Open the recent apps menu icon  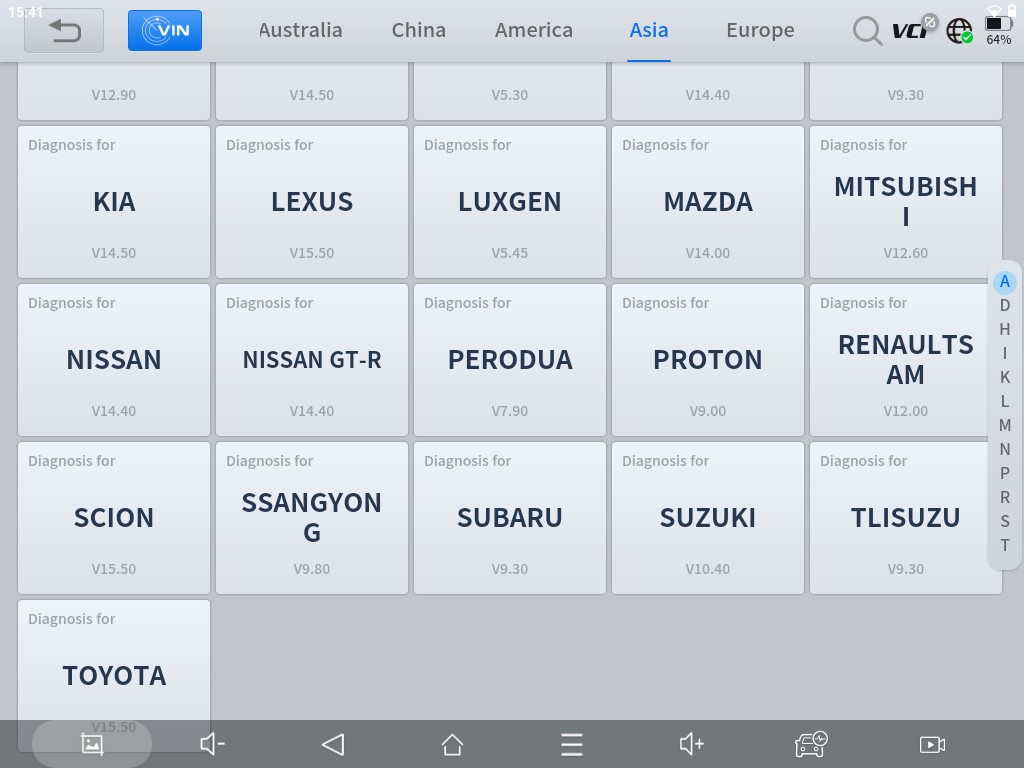point(571,744)
